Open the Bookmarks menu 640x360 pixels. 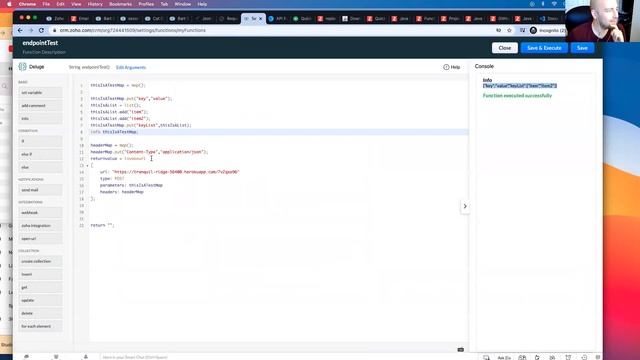(x=120, y=4)
